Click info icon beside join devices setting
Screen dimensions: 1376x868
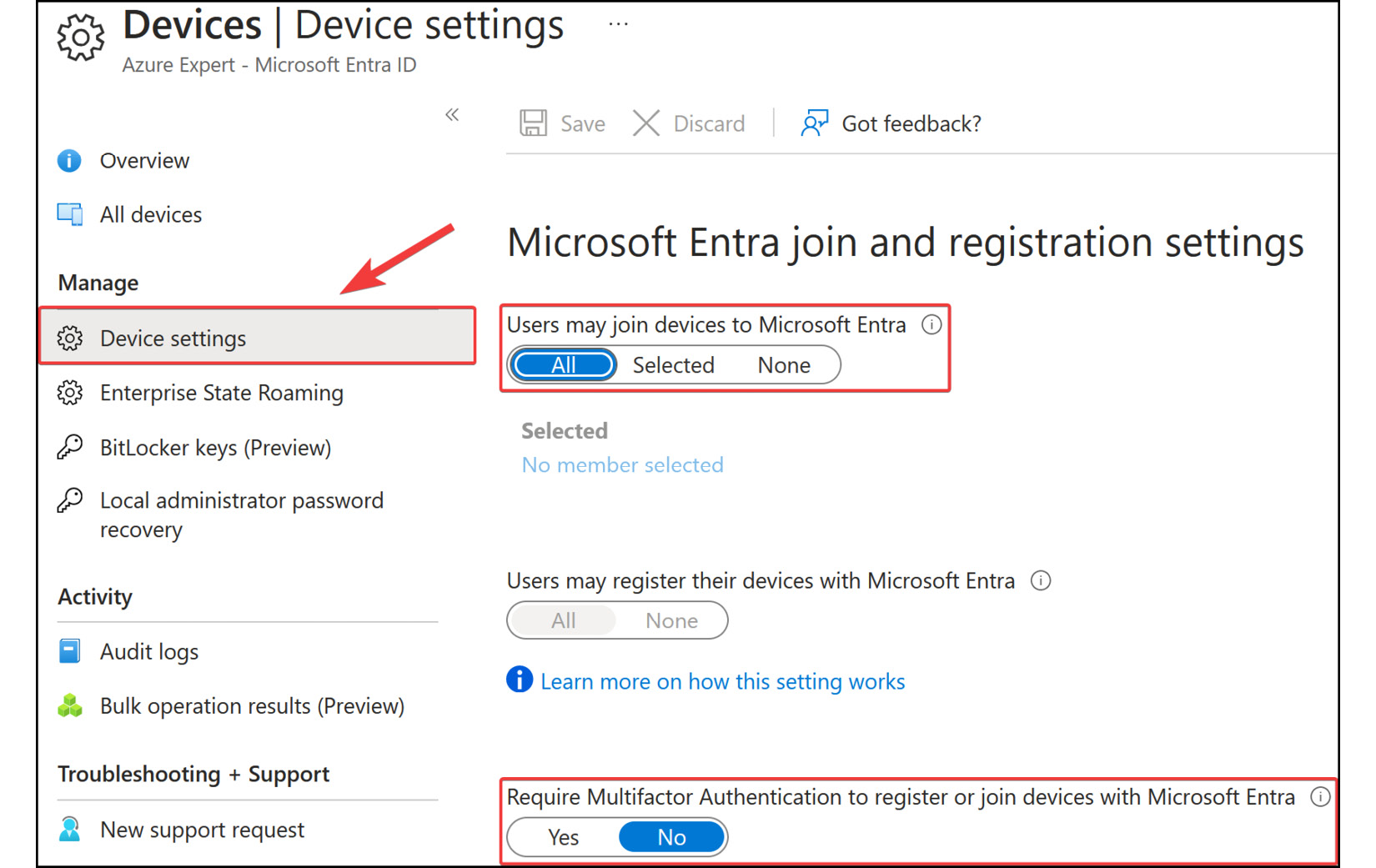[x=932, y=324]
